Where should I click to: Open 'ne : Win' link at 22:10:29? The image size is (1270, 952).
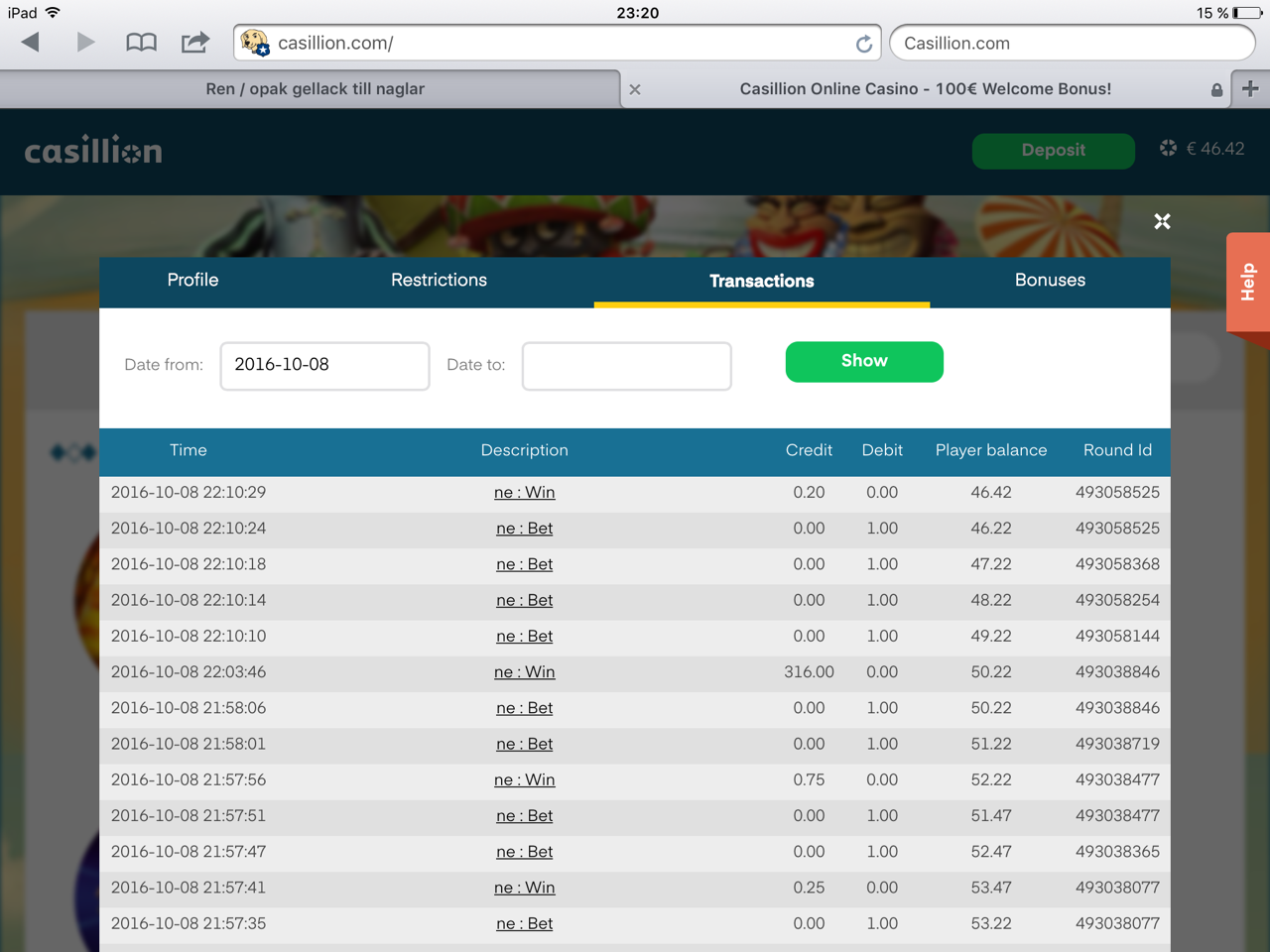click(525, 493)
